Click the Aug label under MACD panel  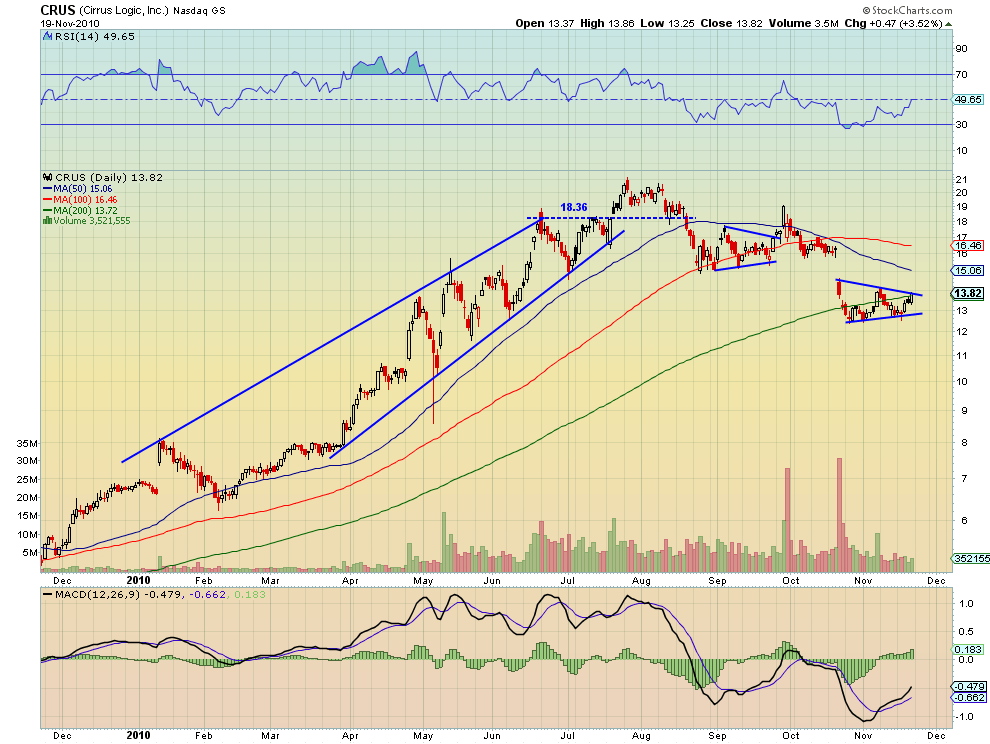pos(641,736)
